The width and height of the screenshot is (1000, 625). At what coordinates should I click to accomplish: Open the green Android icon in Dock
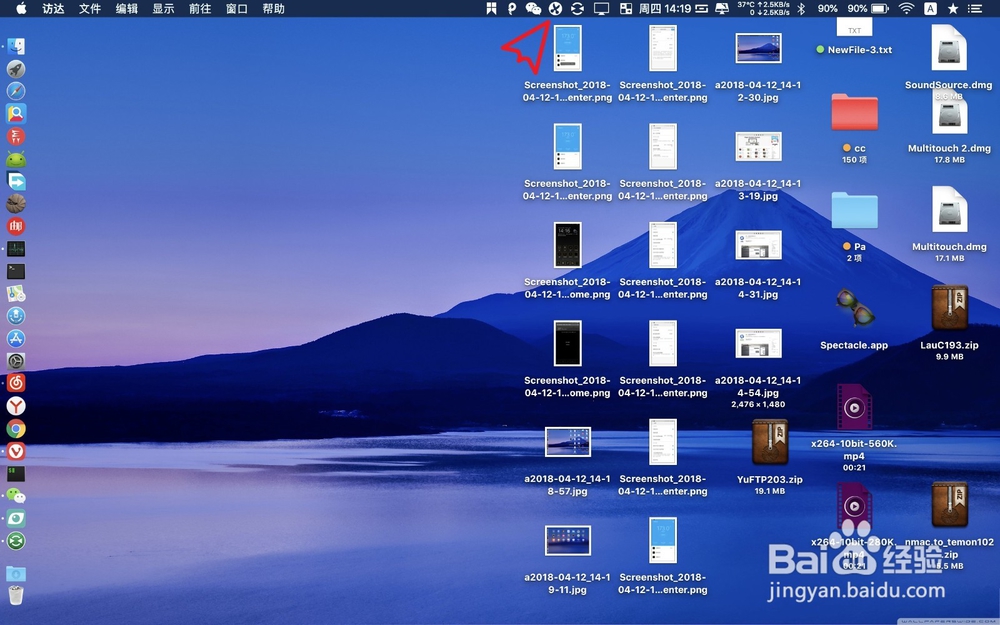click(x=16, y=159)
